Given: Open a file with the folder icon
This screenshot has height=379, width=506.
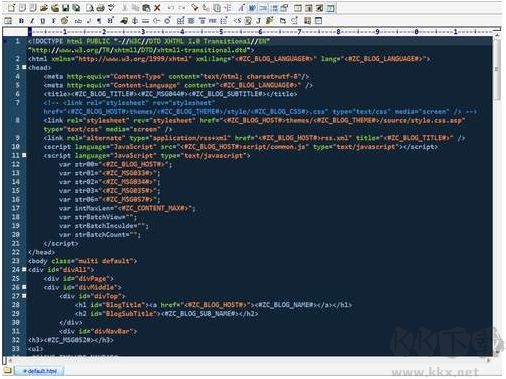Looking at the screenshot, I should pyautogui.click(x=43, y=7).
